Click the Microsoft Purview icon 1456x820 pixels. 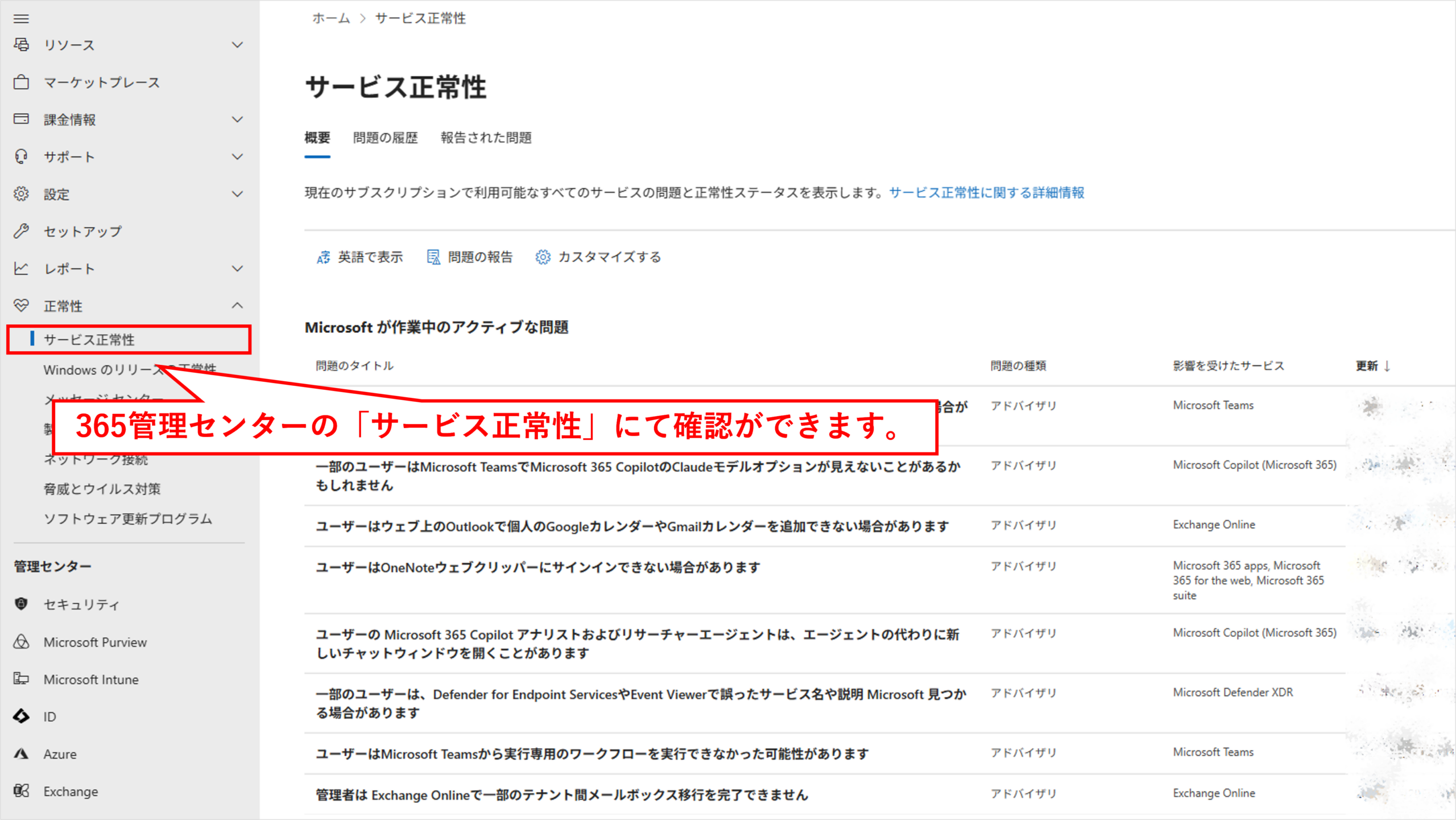pyautogui.click(x=22, y=641)
